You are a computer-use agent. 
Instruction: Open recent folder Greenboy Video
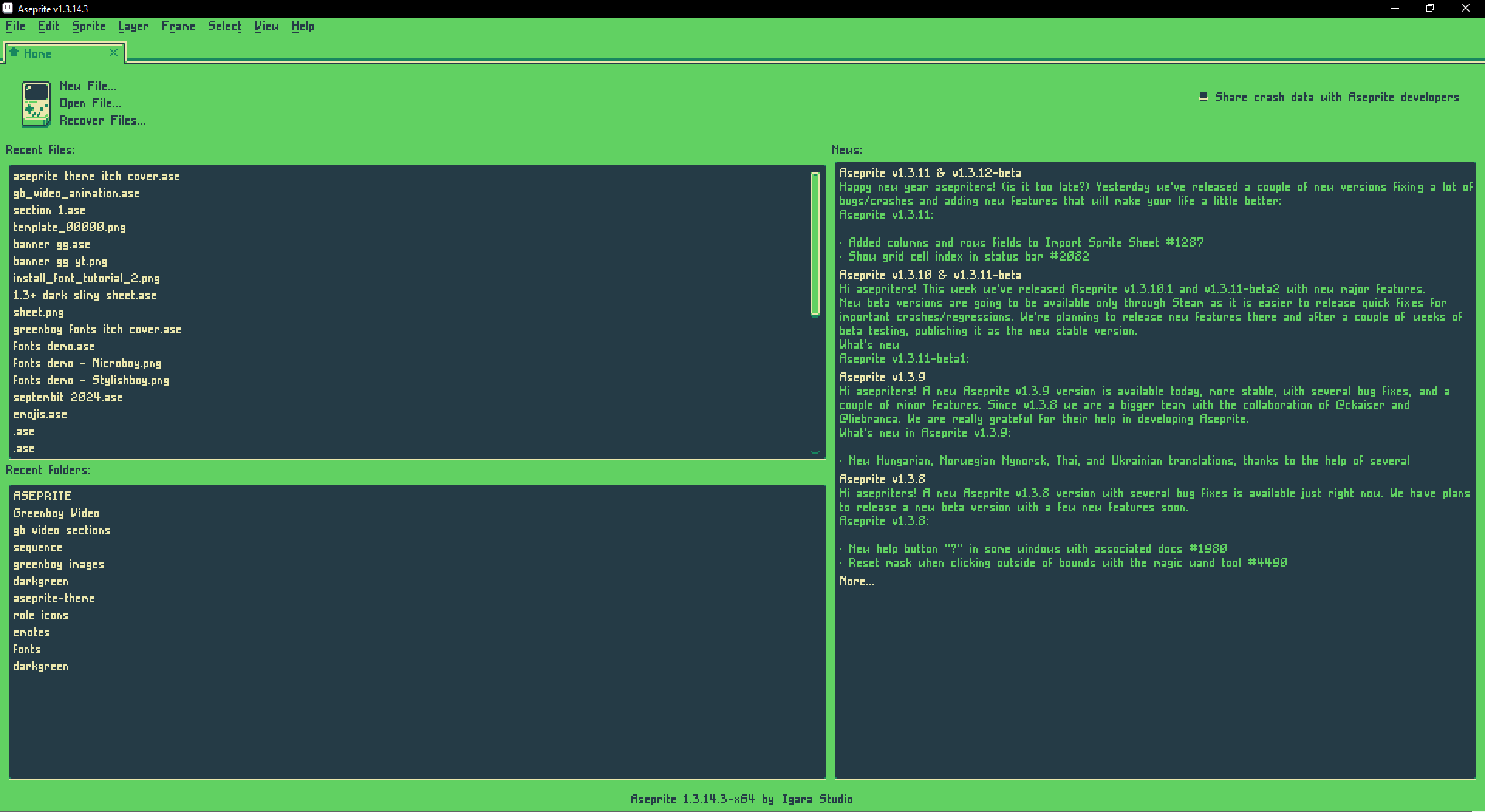[x=56, y=513]
